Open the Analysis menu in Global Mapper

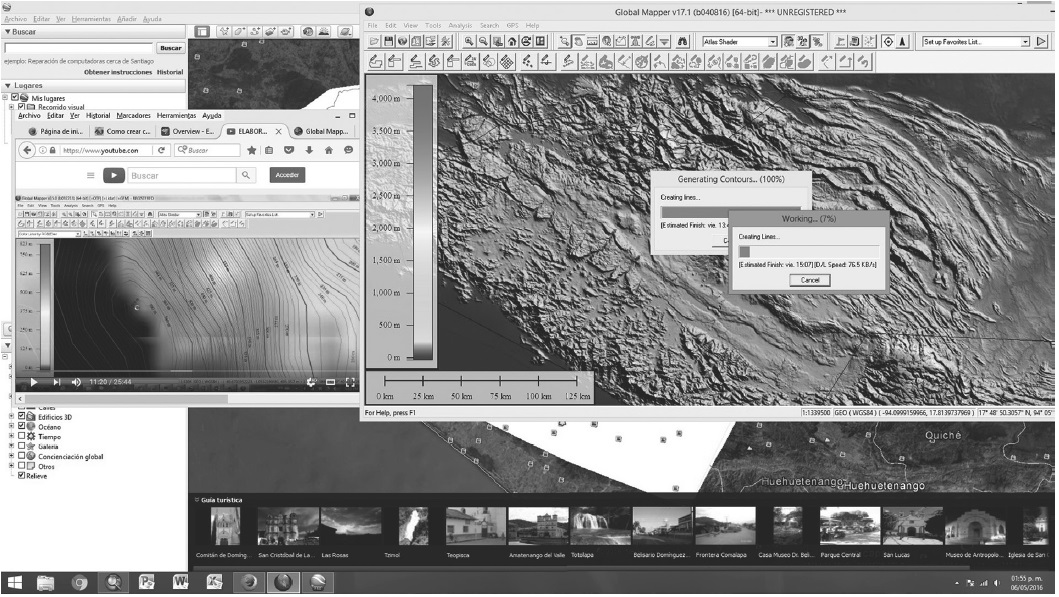click(460, 25)
